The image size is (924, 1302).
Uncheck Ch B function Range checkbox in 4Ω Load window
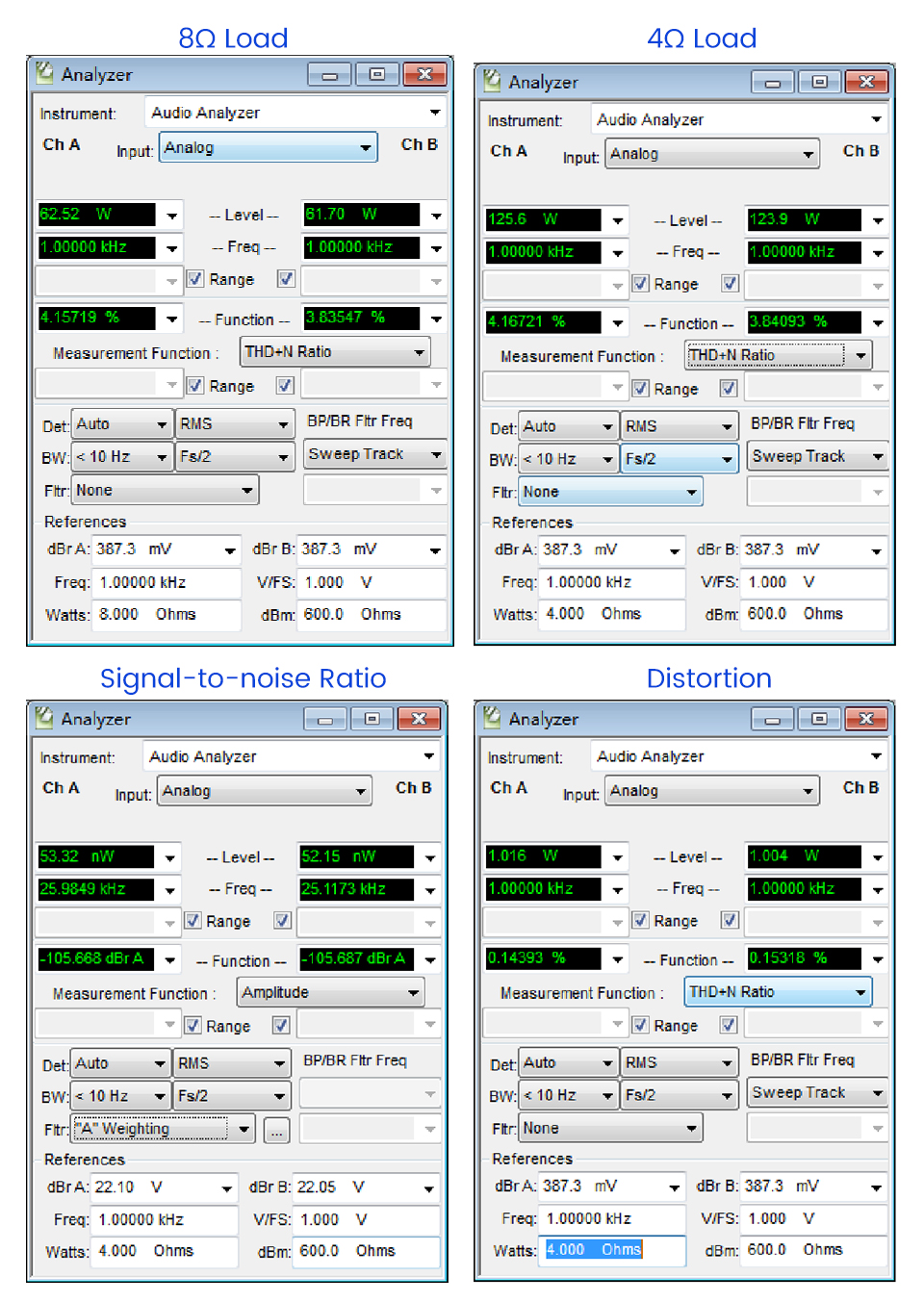point(729,389)
